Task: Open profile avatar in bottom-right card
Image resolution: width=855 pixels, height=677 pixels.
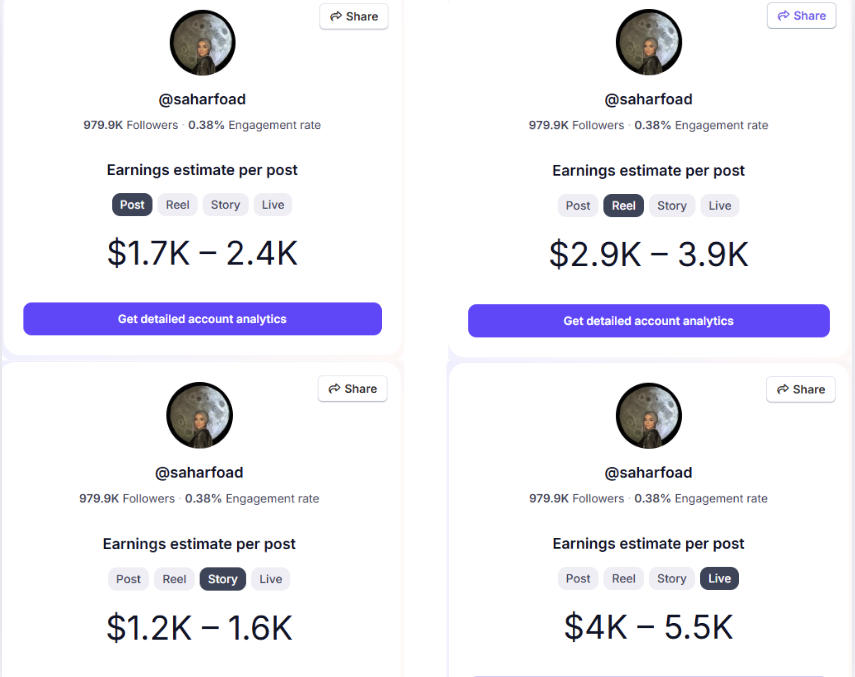Action: click(648, 415)
